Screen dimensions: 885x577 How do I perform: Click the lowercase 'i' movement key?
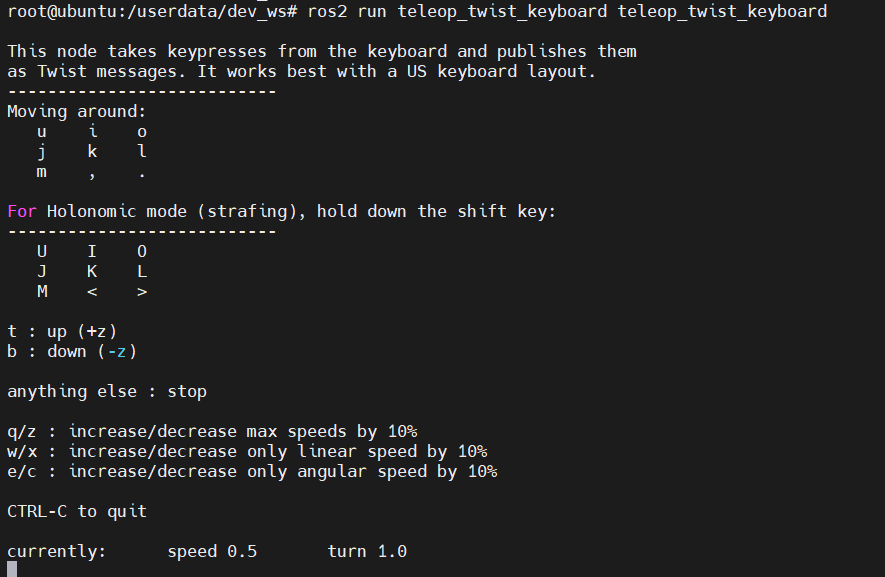tap(93, 132)
